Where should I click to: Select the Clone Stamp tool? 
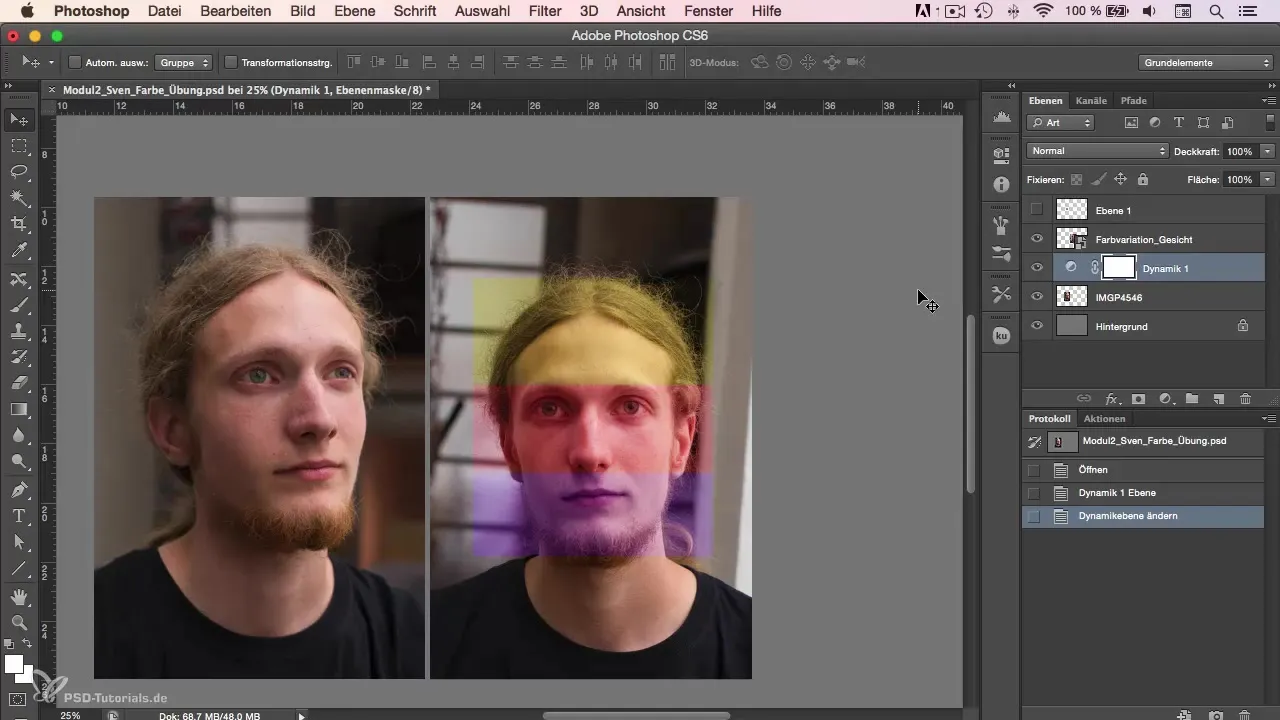click(19, 331)
